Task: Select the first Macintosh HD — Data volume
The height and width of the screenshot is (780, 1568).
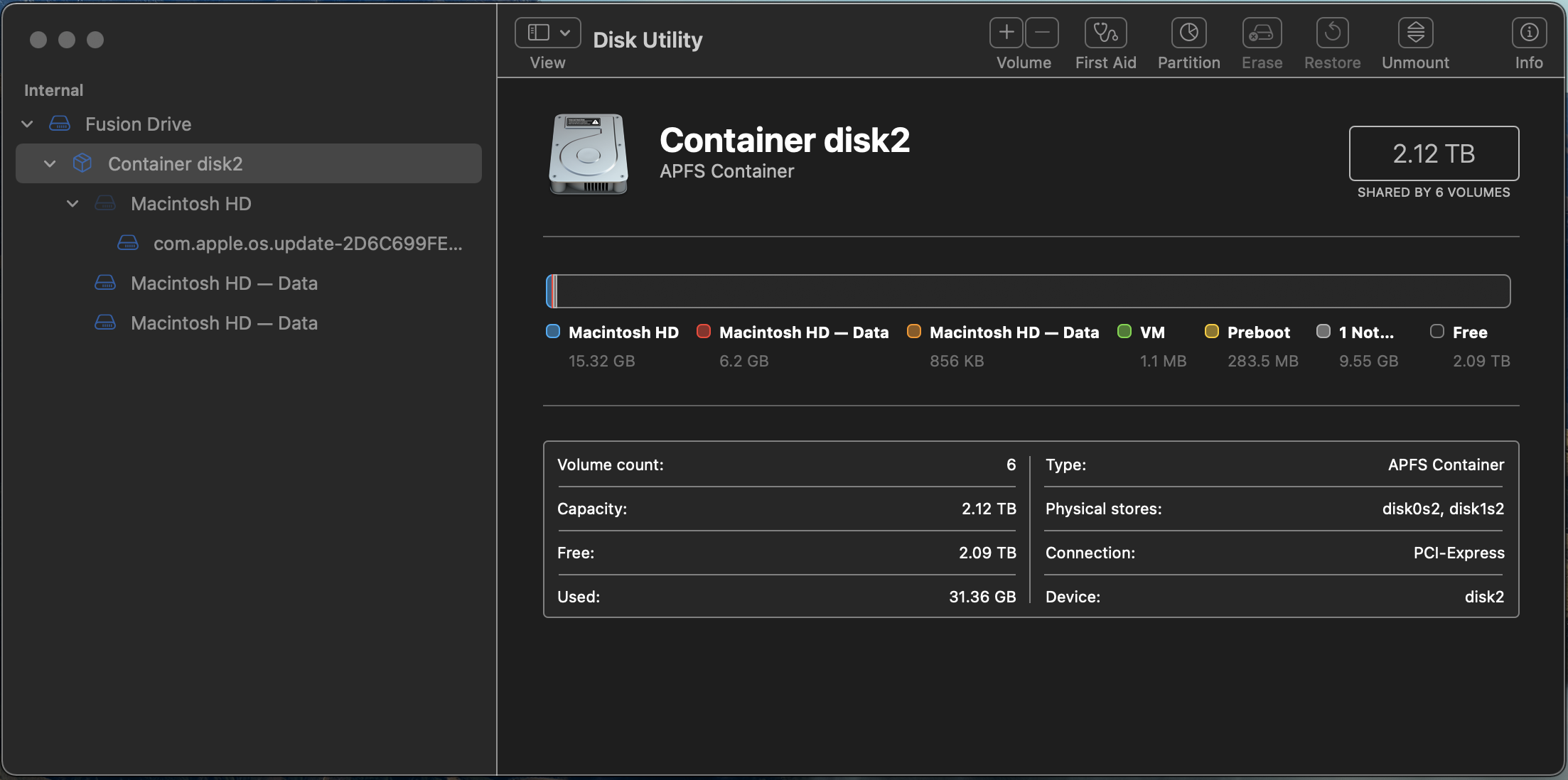Action: click(224, 283)
